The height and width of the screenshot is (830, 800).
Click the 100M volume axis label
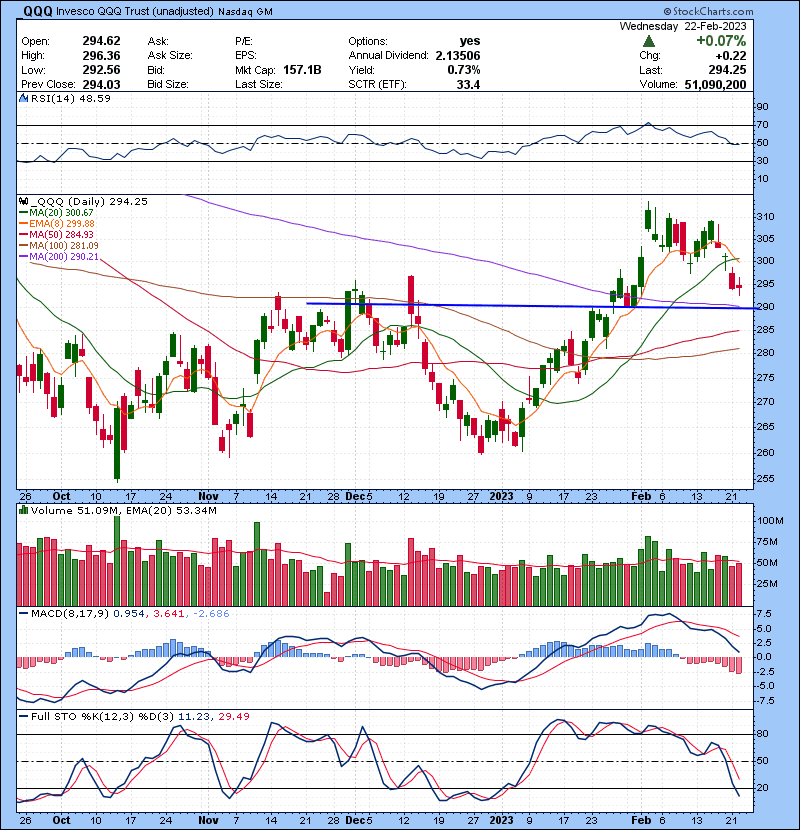click(770, 520)
